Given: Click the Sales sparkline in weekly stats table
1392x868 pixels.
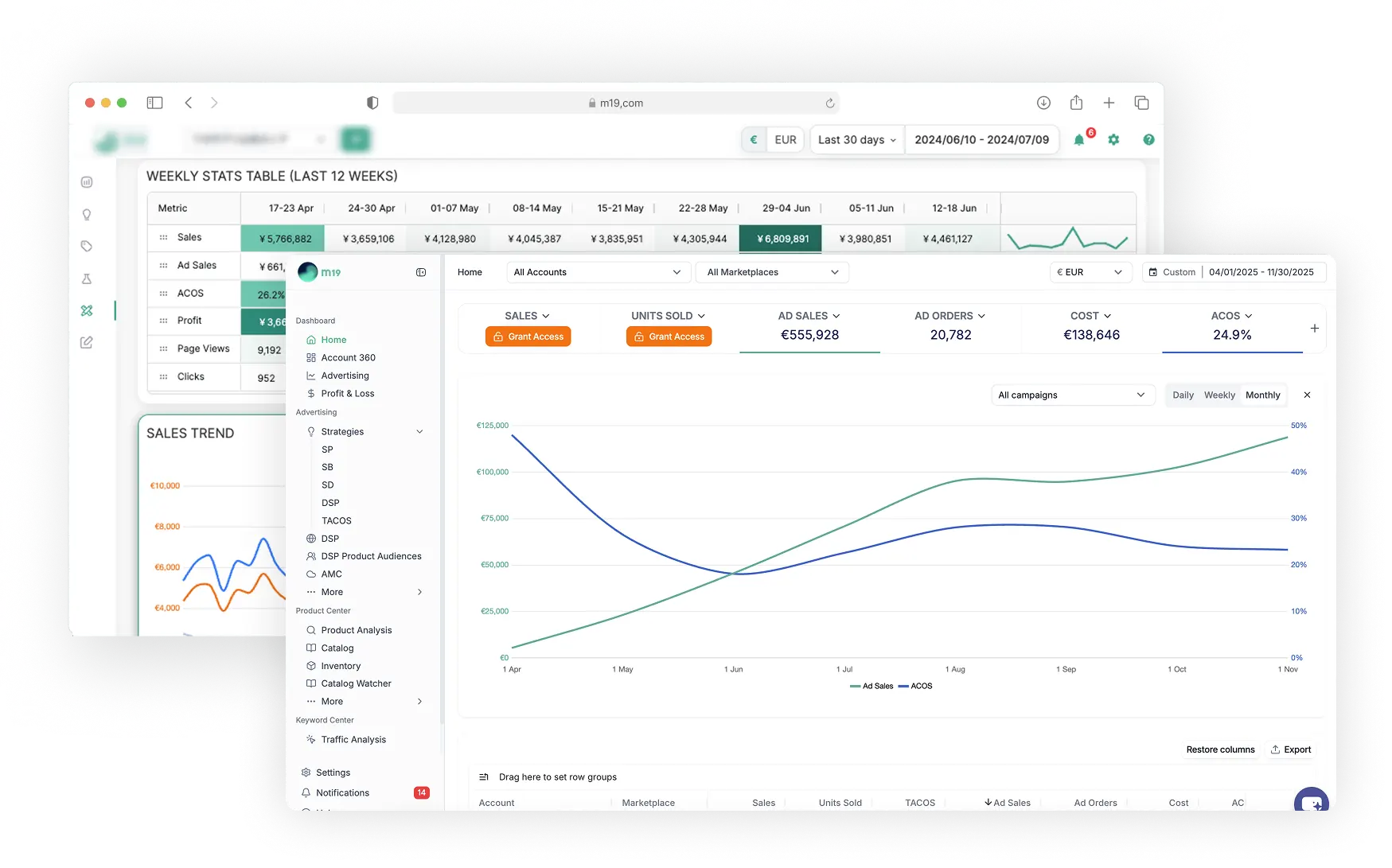Looking at the screenshot, I should pyautogui.click(x=1067, y=238).
